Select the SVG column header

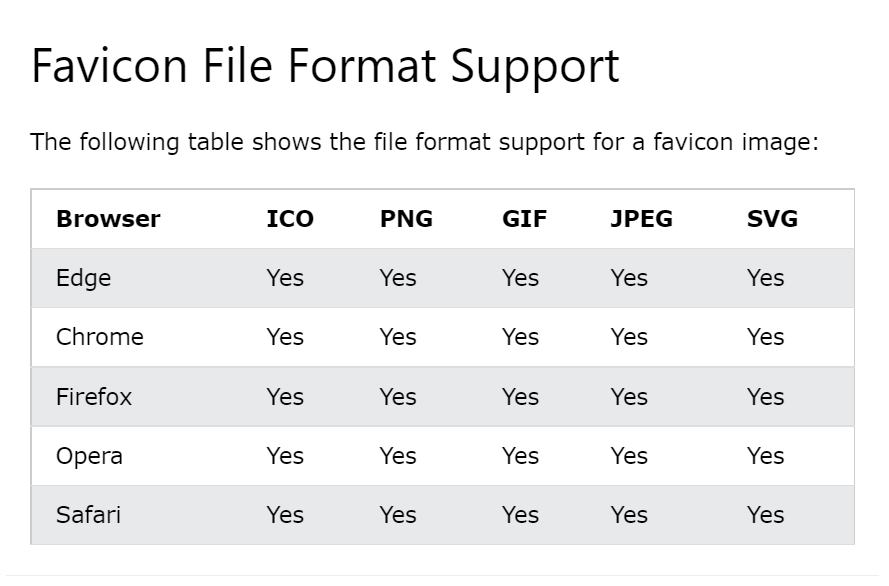(772, 219)
